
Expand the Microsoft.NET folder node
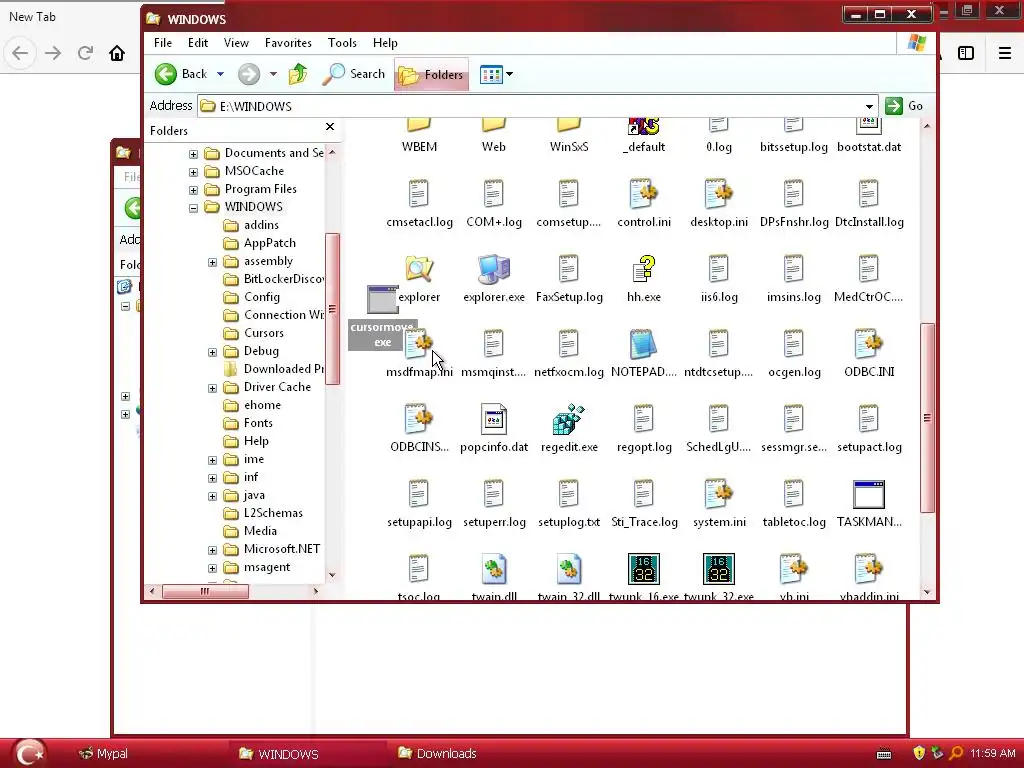pyautogui.click(x=212, y=550)
